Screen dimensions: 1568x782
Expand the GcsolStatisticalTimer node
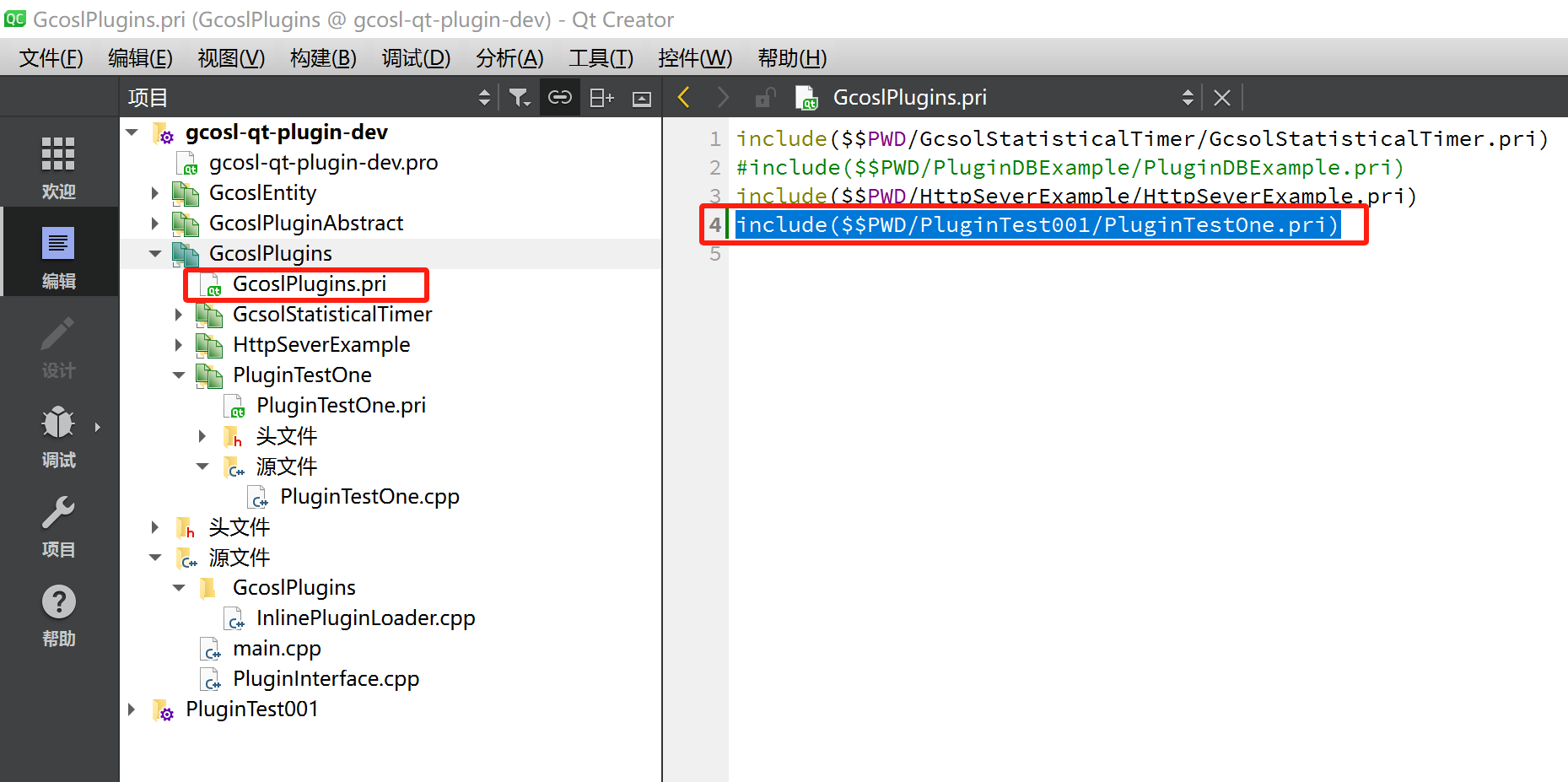click(178, 315)
